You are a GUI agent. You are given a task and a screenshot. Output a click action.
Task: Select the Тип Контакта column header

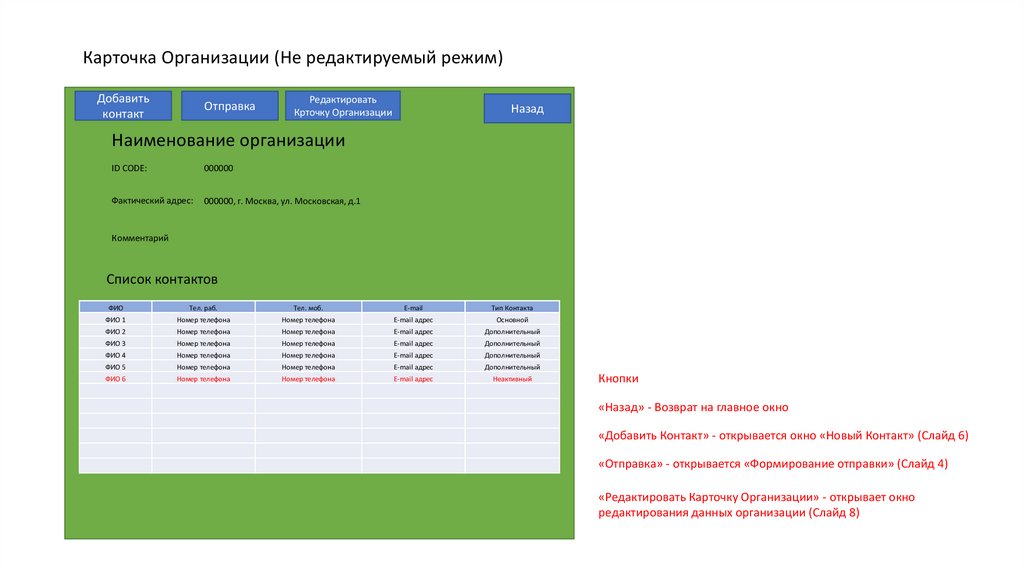coord(512,308)
